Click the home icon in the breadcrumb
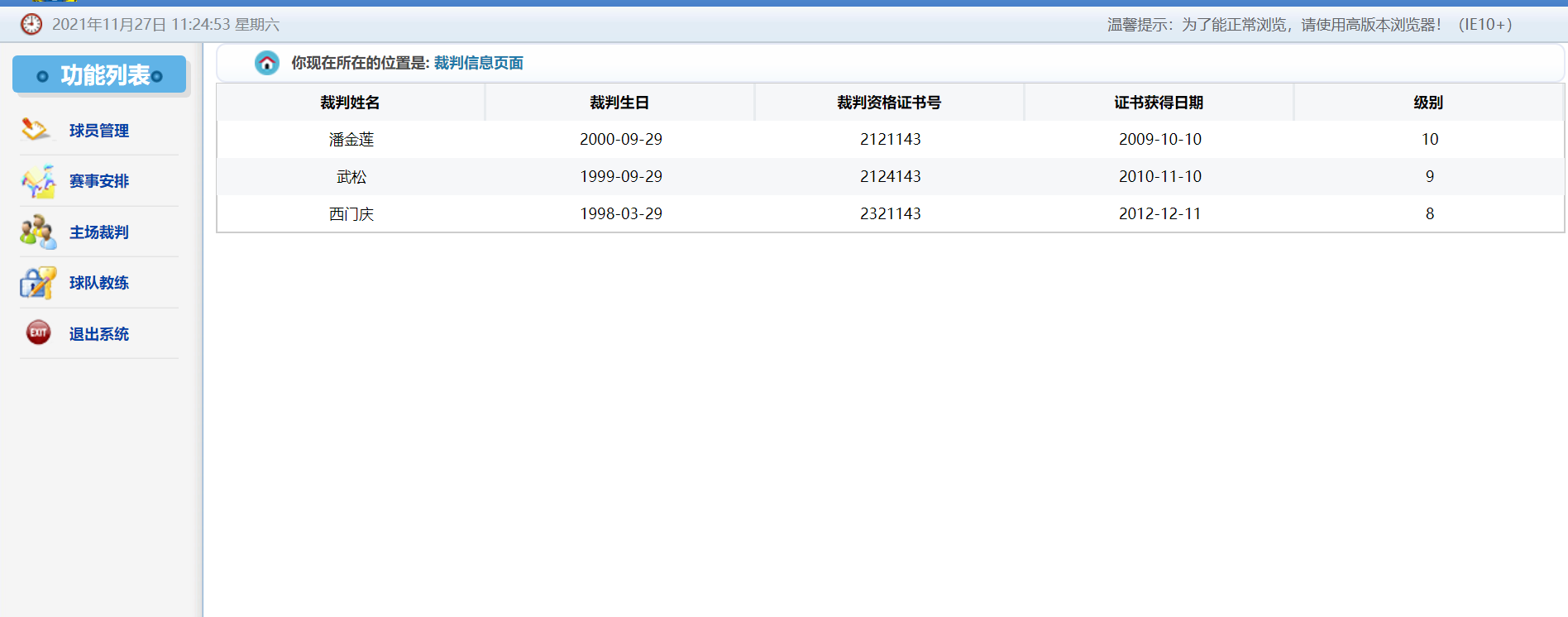This screenshot has height=617, width=1568. (x=267, y=63)
